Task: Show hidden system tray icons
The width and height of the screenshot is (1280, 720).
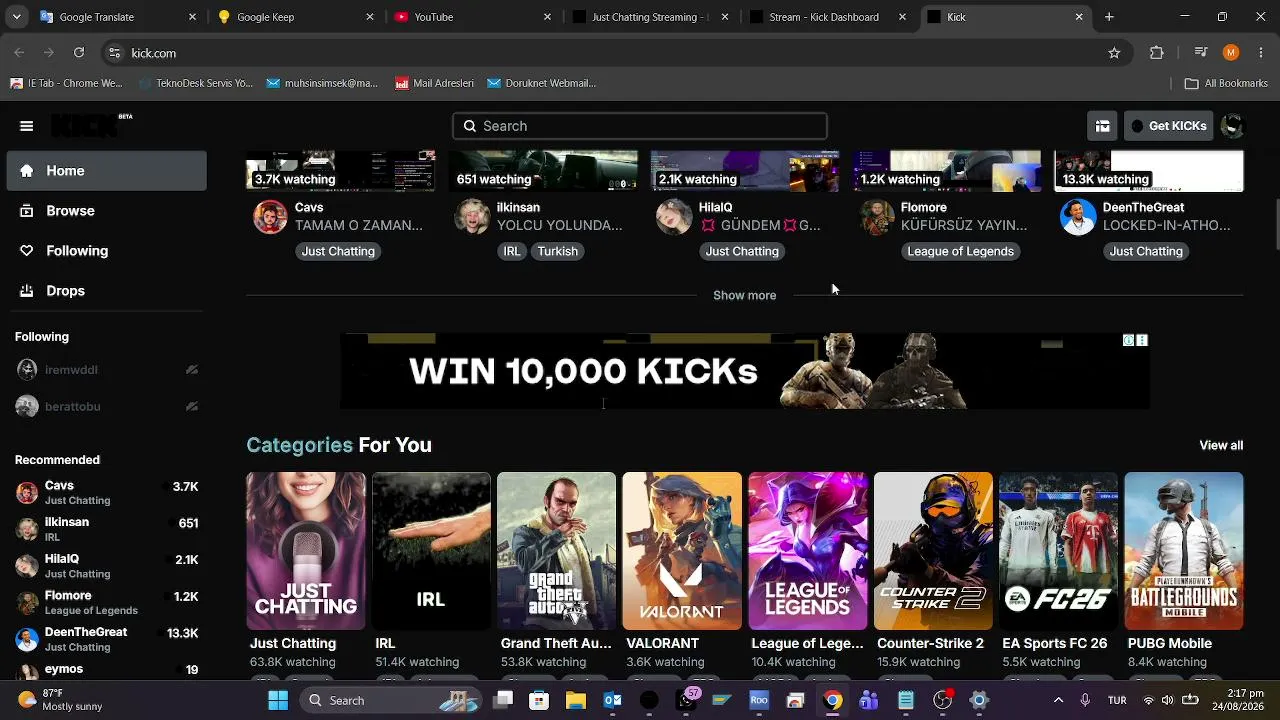Action: [x=1058, y=700]
